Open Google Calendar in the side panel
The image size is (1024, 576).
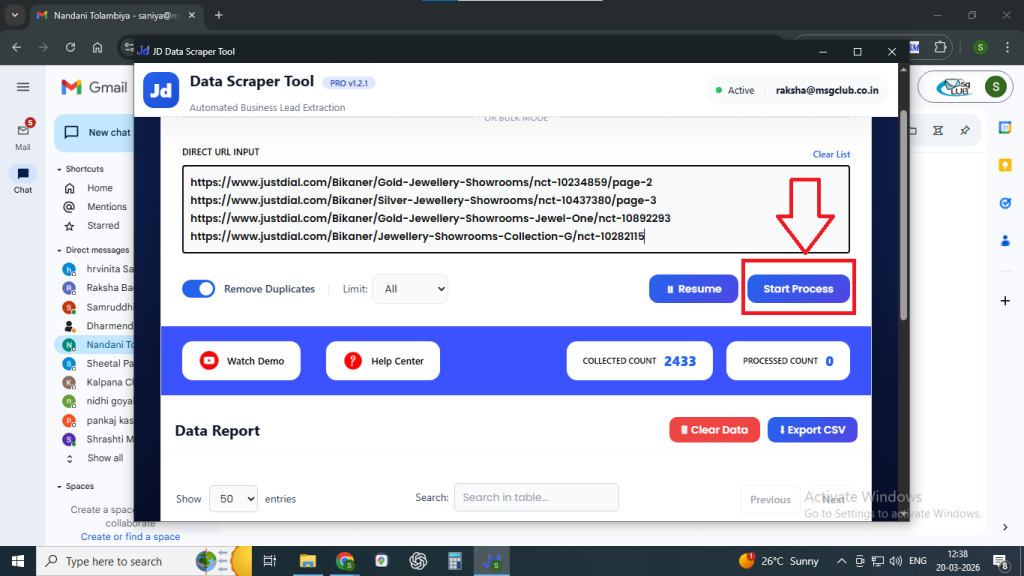[x=1005, y=127]
